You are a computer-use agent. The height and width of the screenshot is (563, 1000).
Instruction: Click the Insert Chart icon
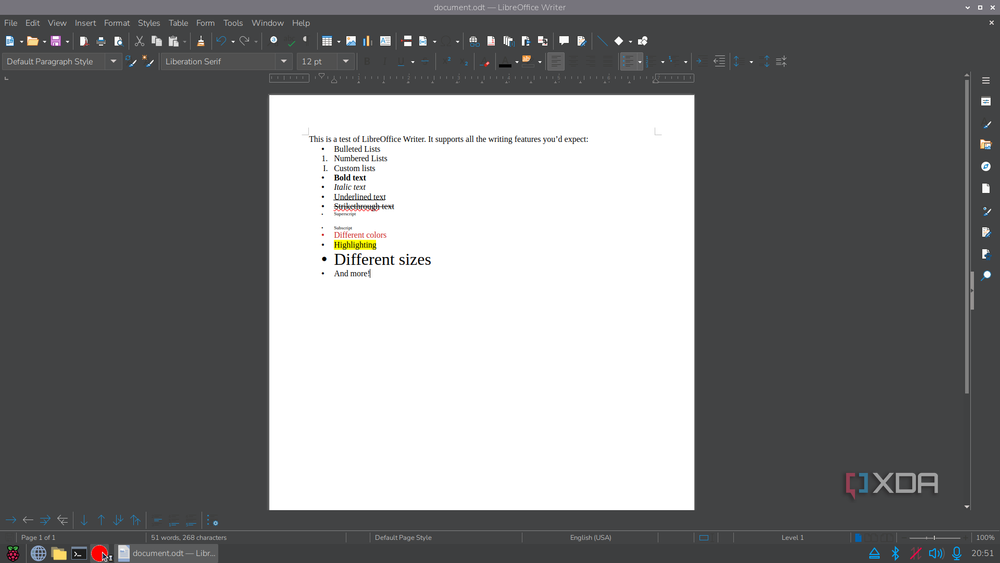367,41
